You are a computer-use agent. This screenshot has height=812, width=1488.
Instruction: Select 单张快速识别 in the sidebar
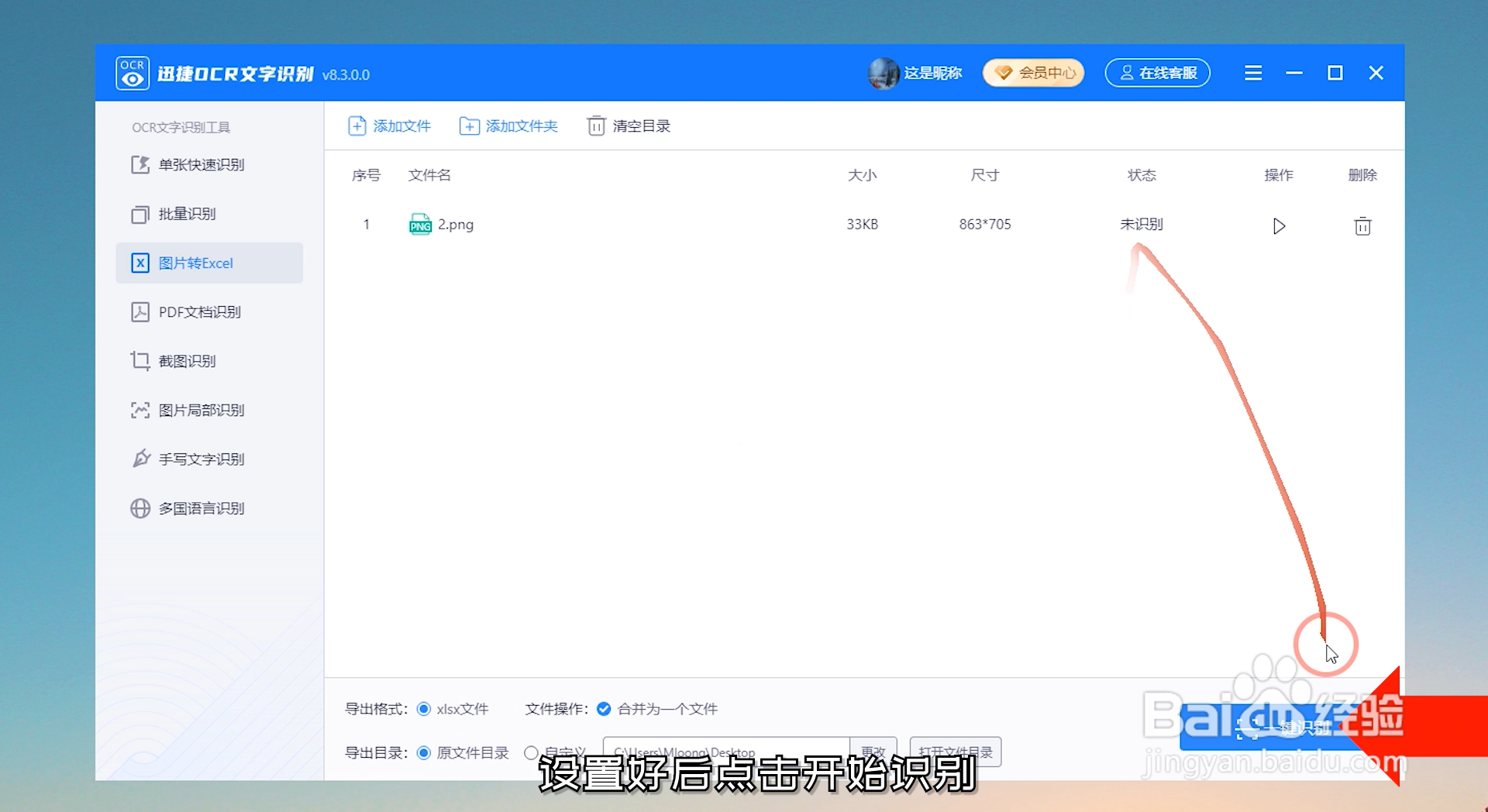[x=209, y=164]
